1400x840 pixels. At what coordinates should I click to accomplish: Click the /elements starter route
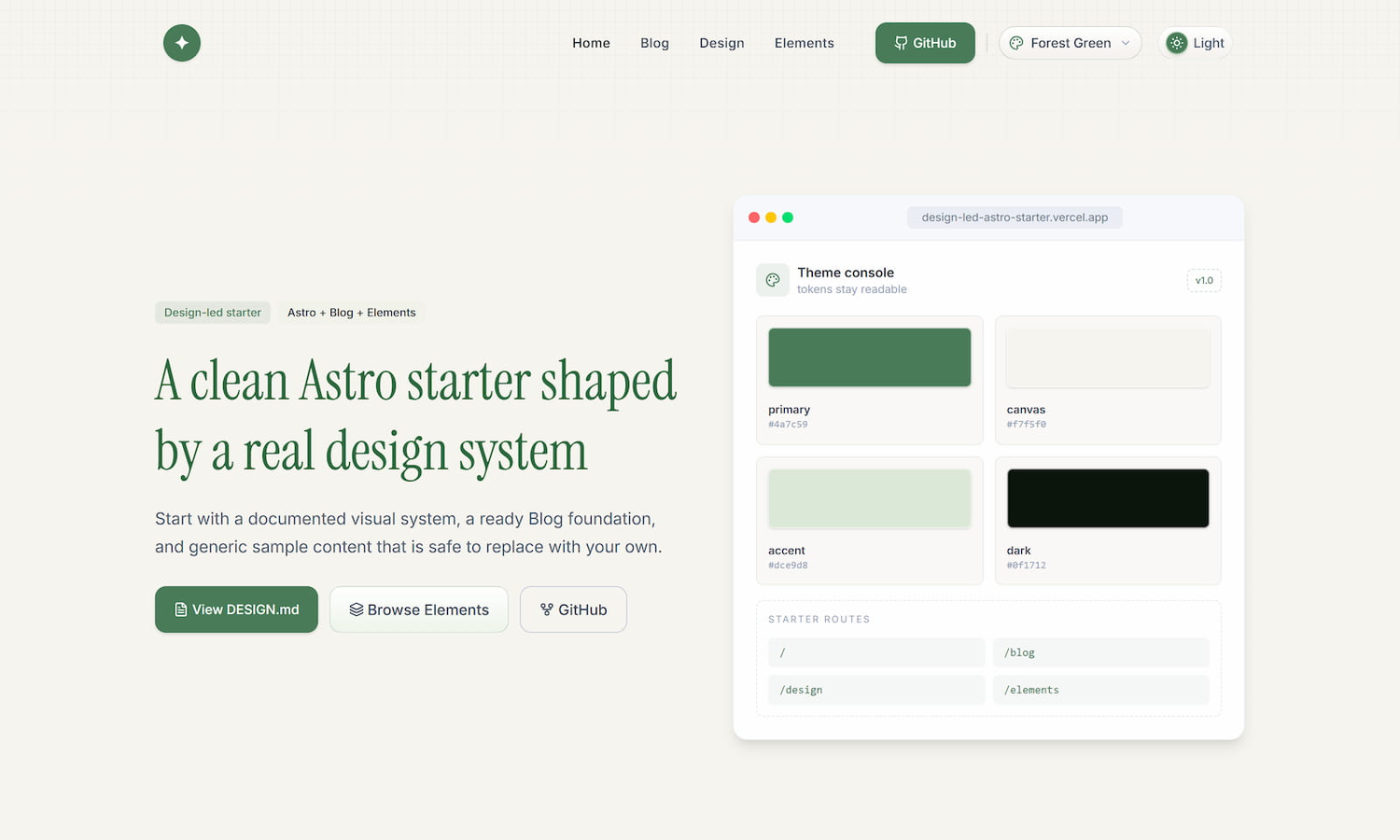(1101, 690)
